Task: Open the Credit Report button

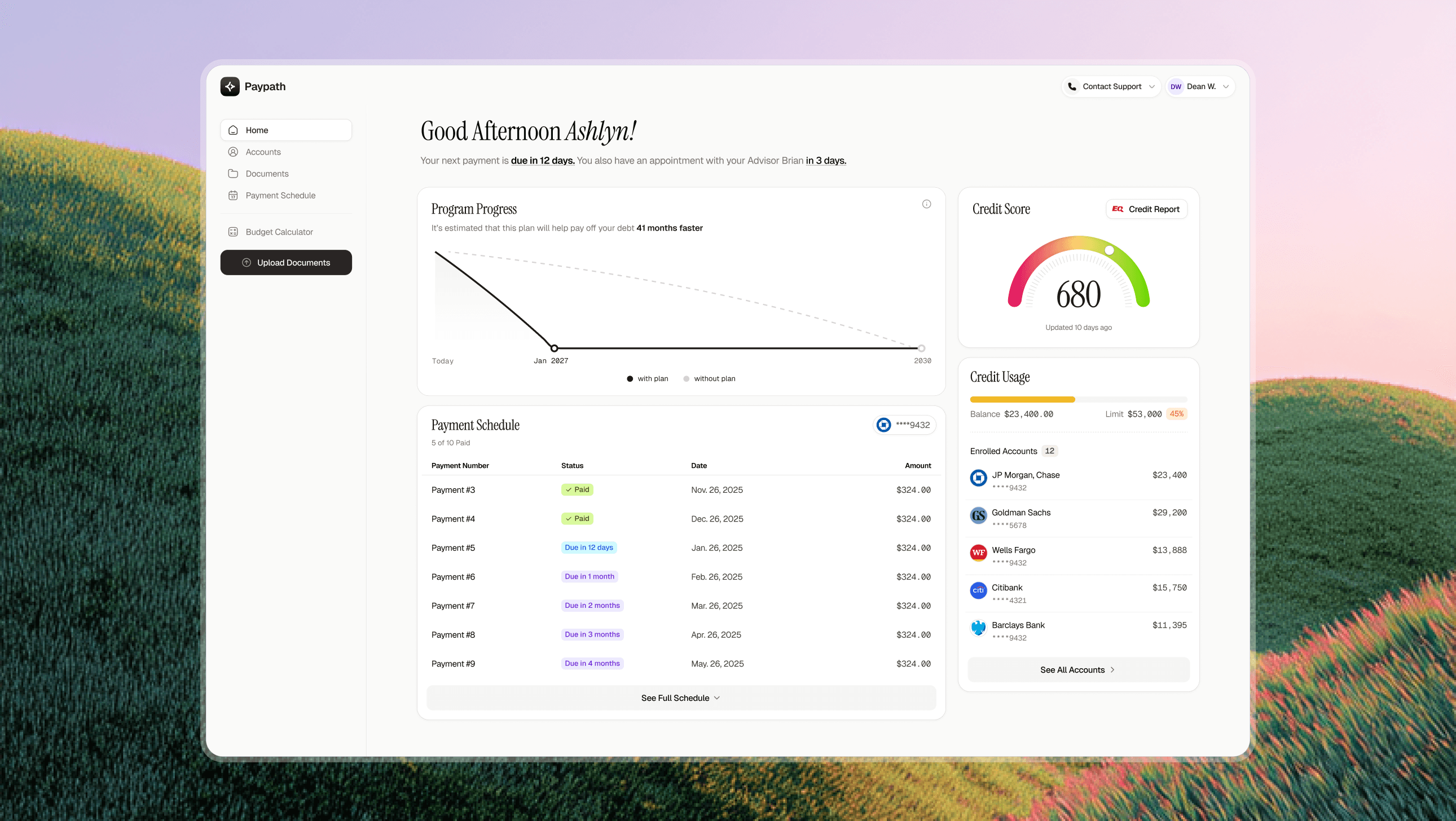Action: click(x=1146, y=209)
